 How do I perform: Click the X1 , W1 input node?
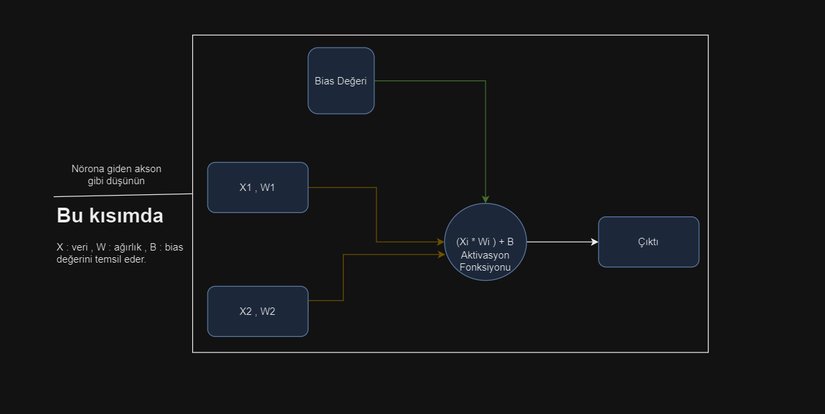257,187
